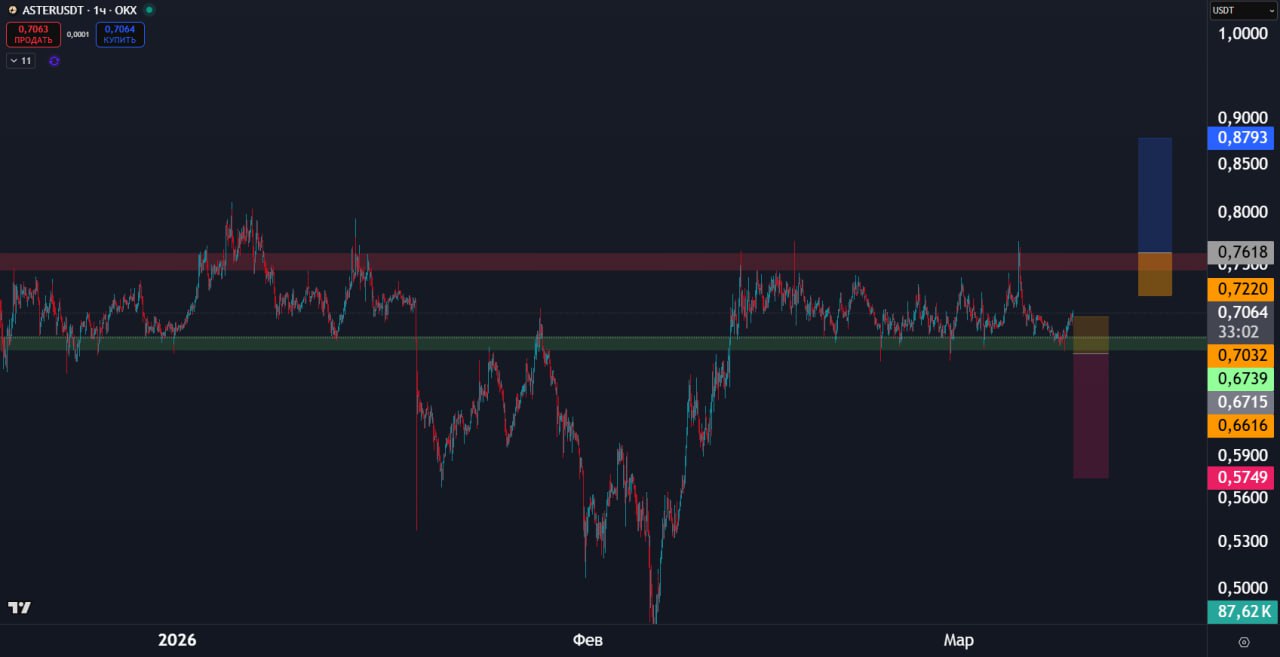Click the ASTERUSDT coin logo icon
This screenshot has height=657, width=1280.
[12, 9]
